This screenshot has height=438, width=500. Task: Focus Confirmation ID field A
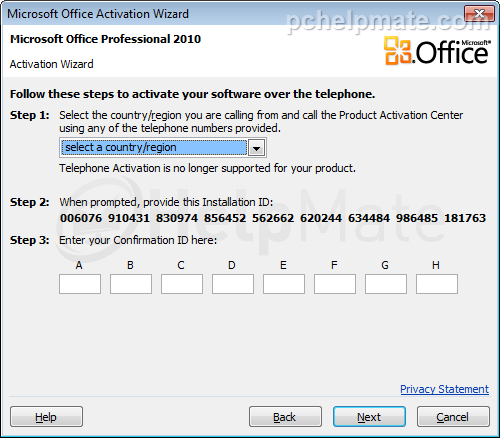pos(80,284)
